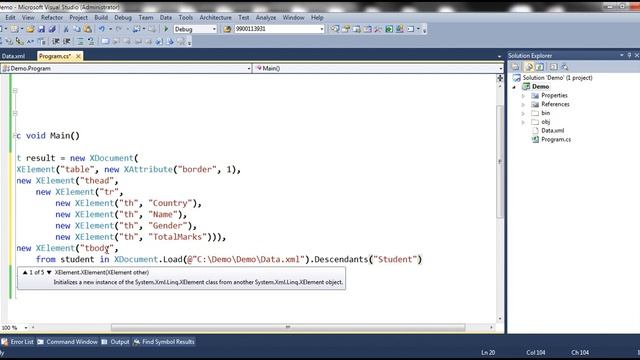The height and width of the screenshot is (360, 640).
Task: Click Refresh icon in Solution Explorer toolbar
Action: point(540,67)
